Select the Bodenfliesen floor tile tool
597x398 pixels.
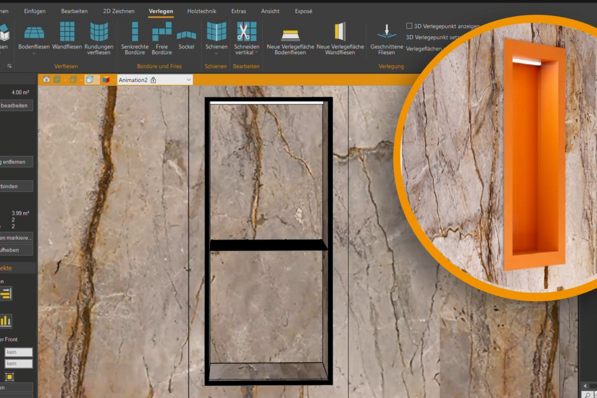[34, 37]
